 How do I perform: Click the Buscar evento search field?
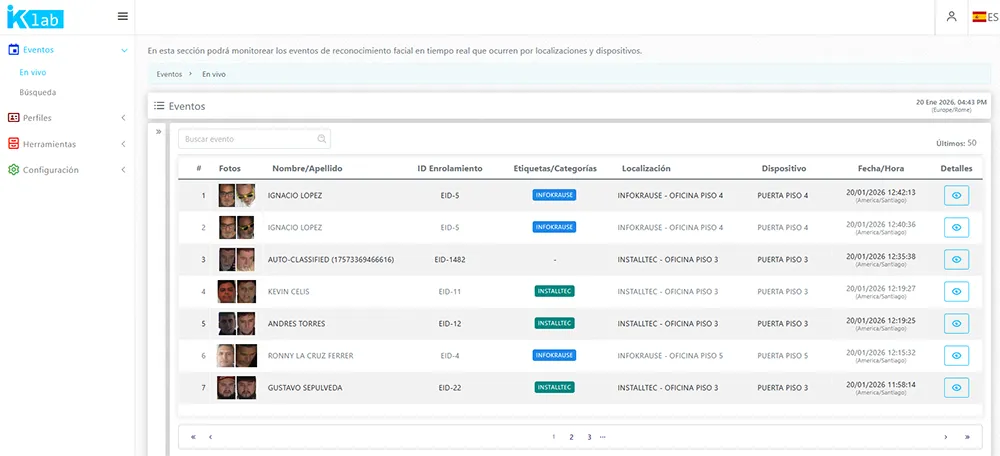[245, 140]
